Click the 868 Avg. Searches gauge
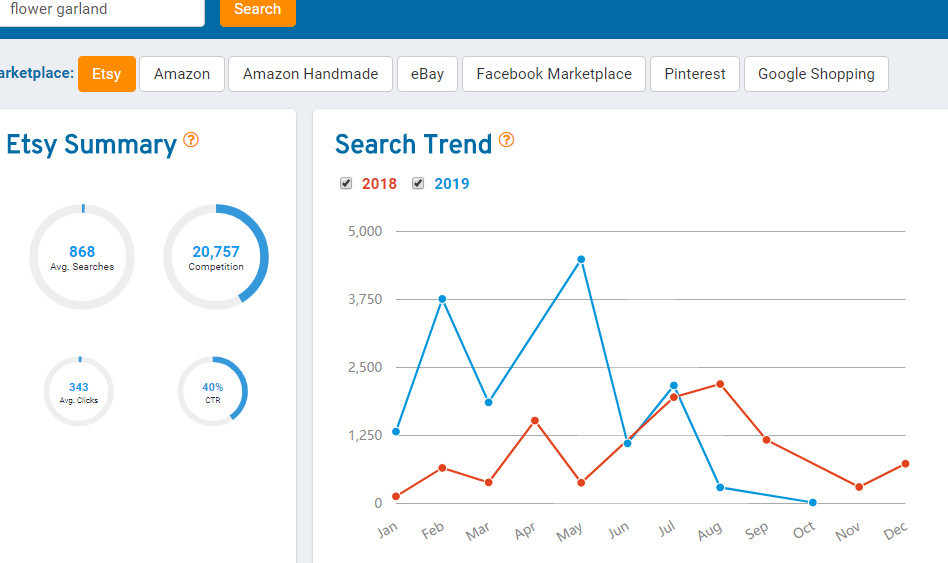 point(82,257)
